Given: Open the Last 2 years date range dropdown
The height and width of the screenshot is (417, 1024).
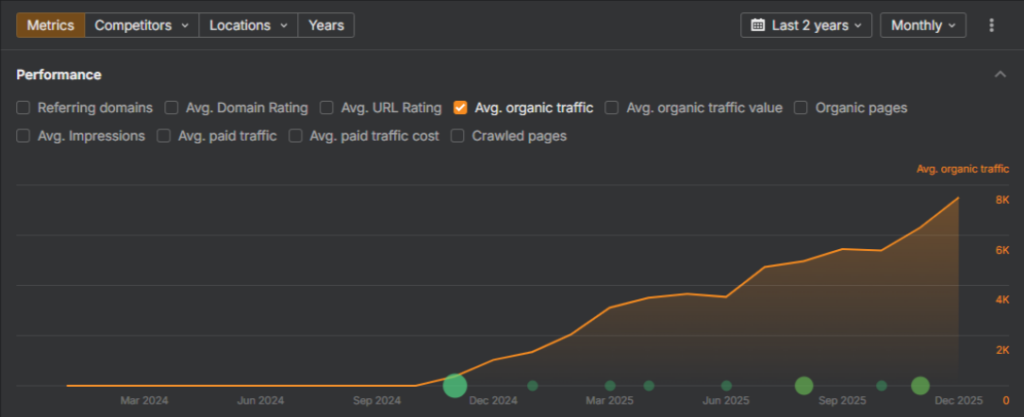Looking at the screenshot, I should [806, 25].
